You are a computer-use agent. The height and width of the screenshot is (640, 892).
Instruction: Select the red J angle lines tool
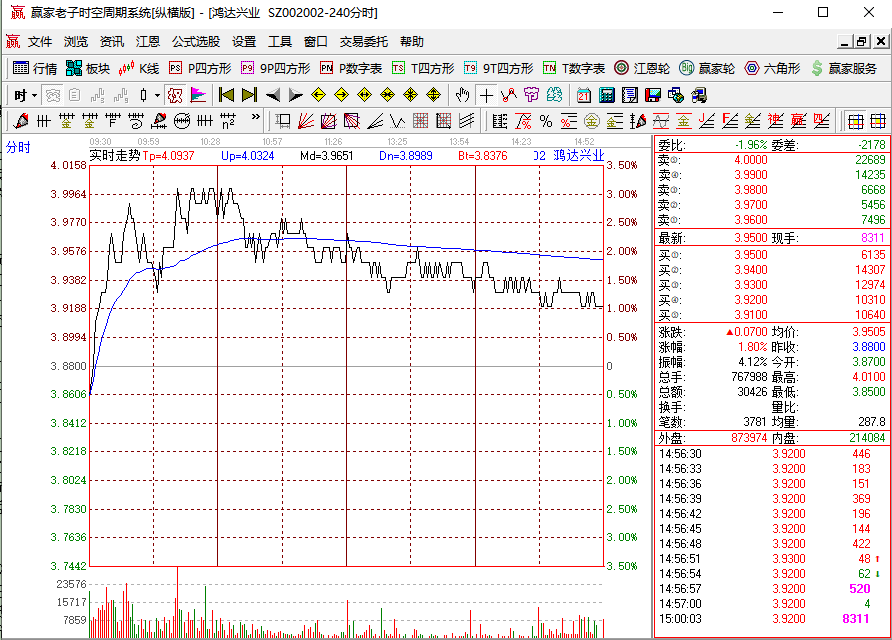(707, 121)
